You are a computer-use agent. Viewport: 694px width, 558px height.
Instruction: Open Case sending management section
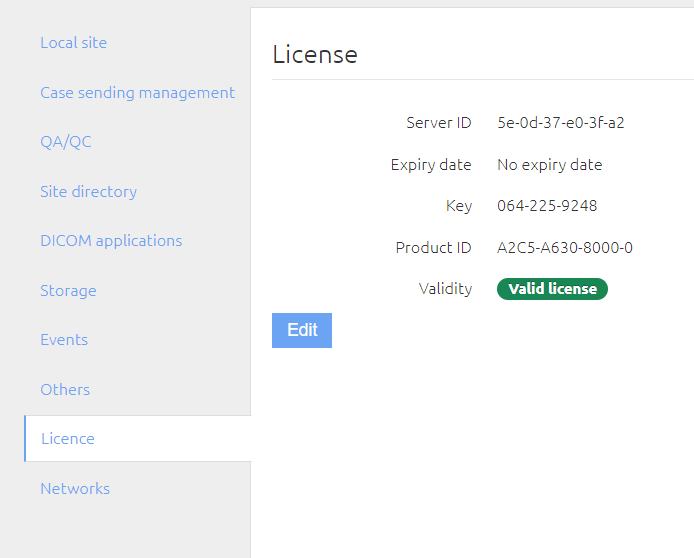pyautogui.click(x=137, y=92)
